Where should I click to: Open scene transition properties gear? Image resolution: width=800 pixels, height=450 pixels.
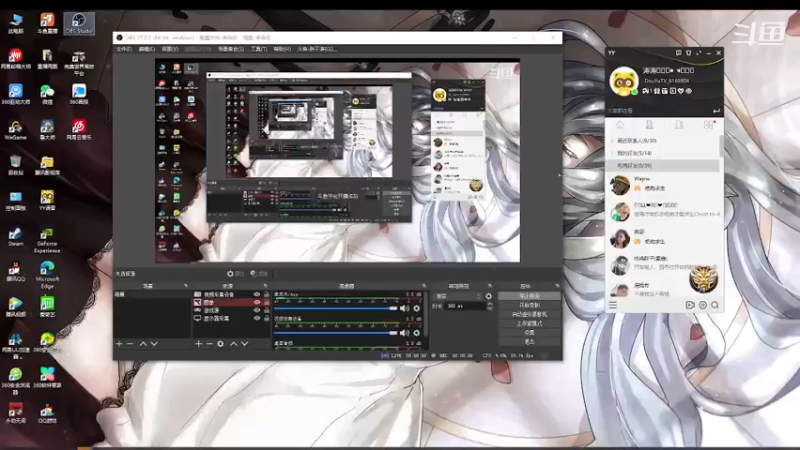pyautogui.click(x=489, y=296)
